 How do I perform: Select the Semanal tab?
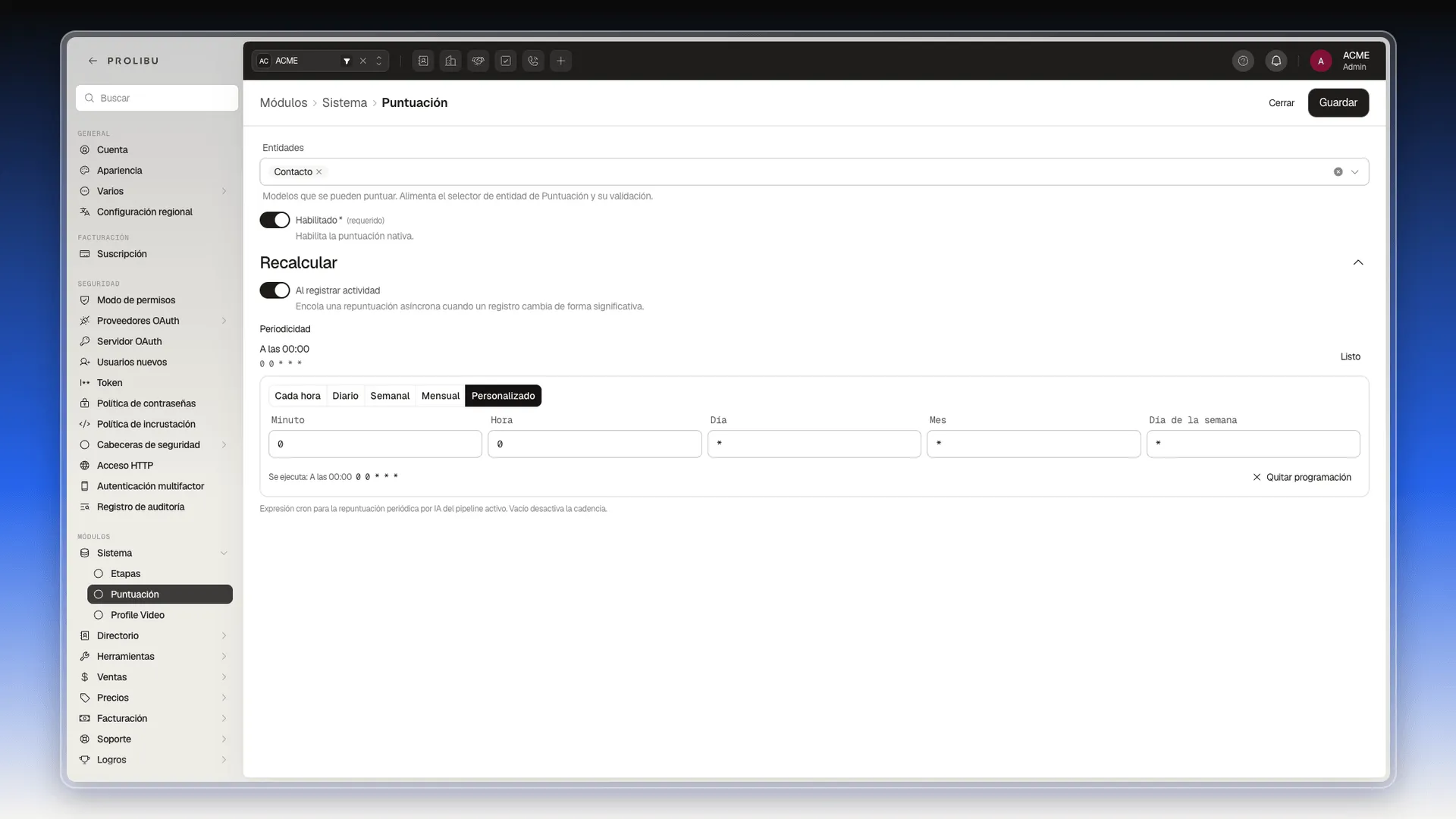click(390, 396)
